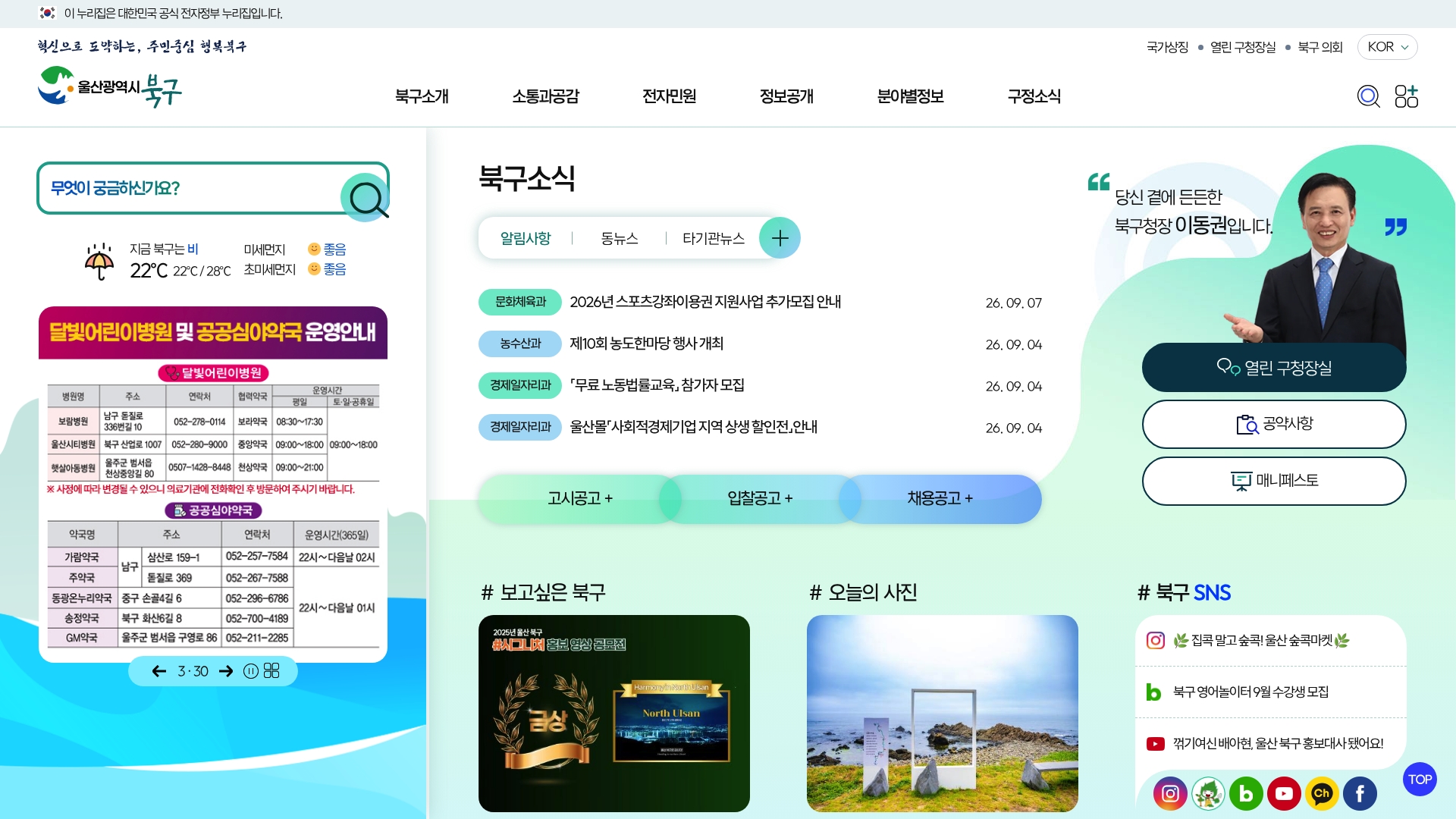The height and width of the screenshot is (819, 1456).
Task: Click the 북구 의회 top link
Action: tap(1319, 47)
